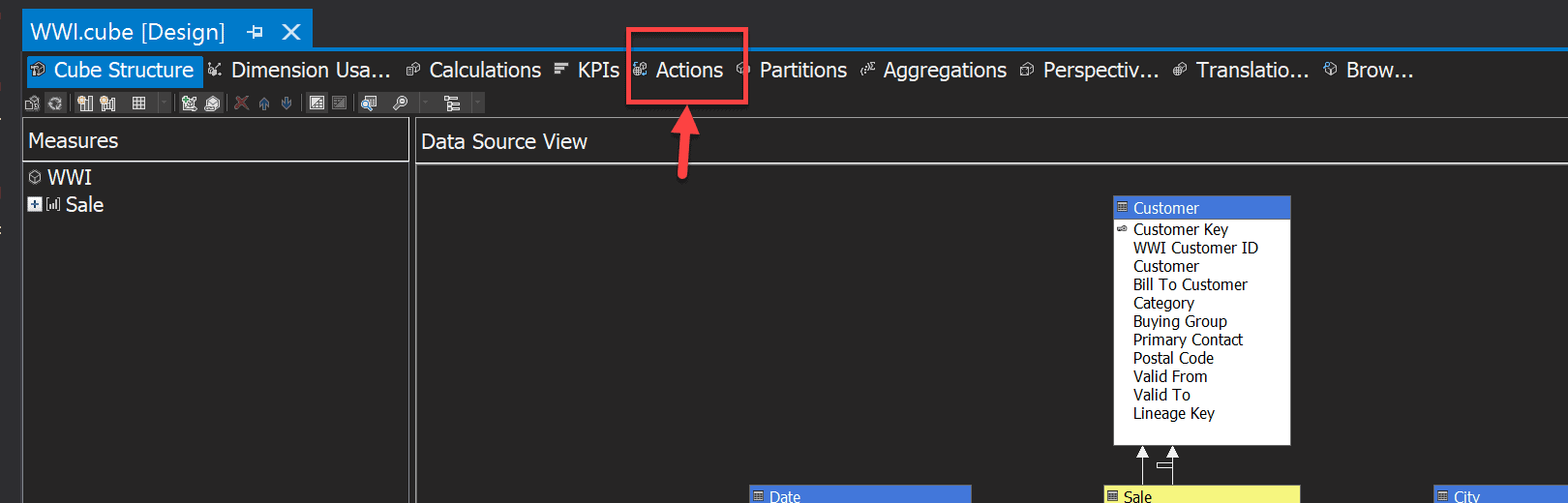This screenshot has height=503, width=1568.
Task: Toggle the Show Measures Grid view
Action: [138, 104]
